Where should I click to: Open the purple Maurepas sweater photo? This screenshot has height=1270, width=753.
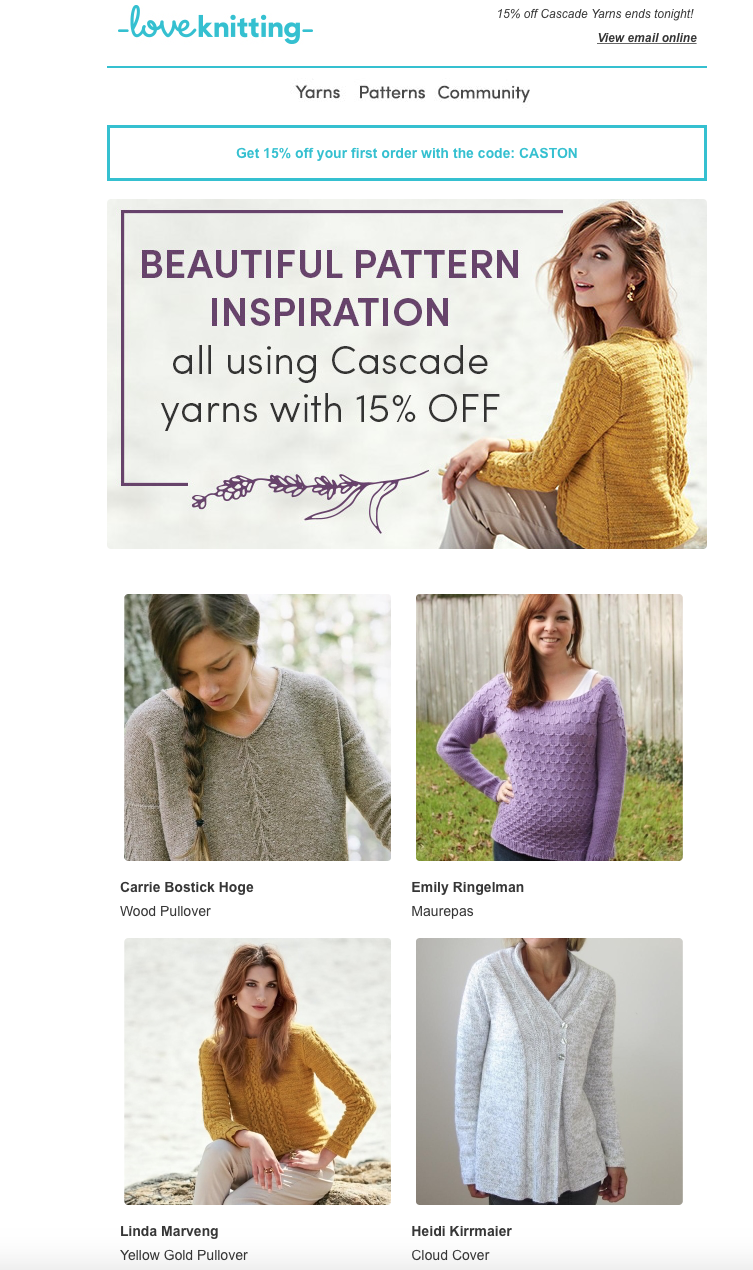549,727
